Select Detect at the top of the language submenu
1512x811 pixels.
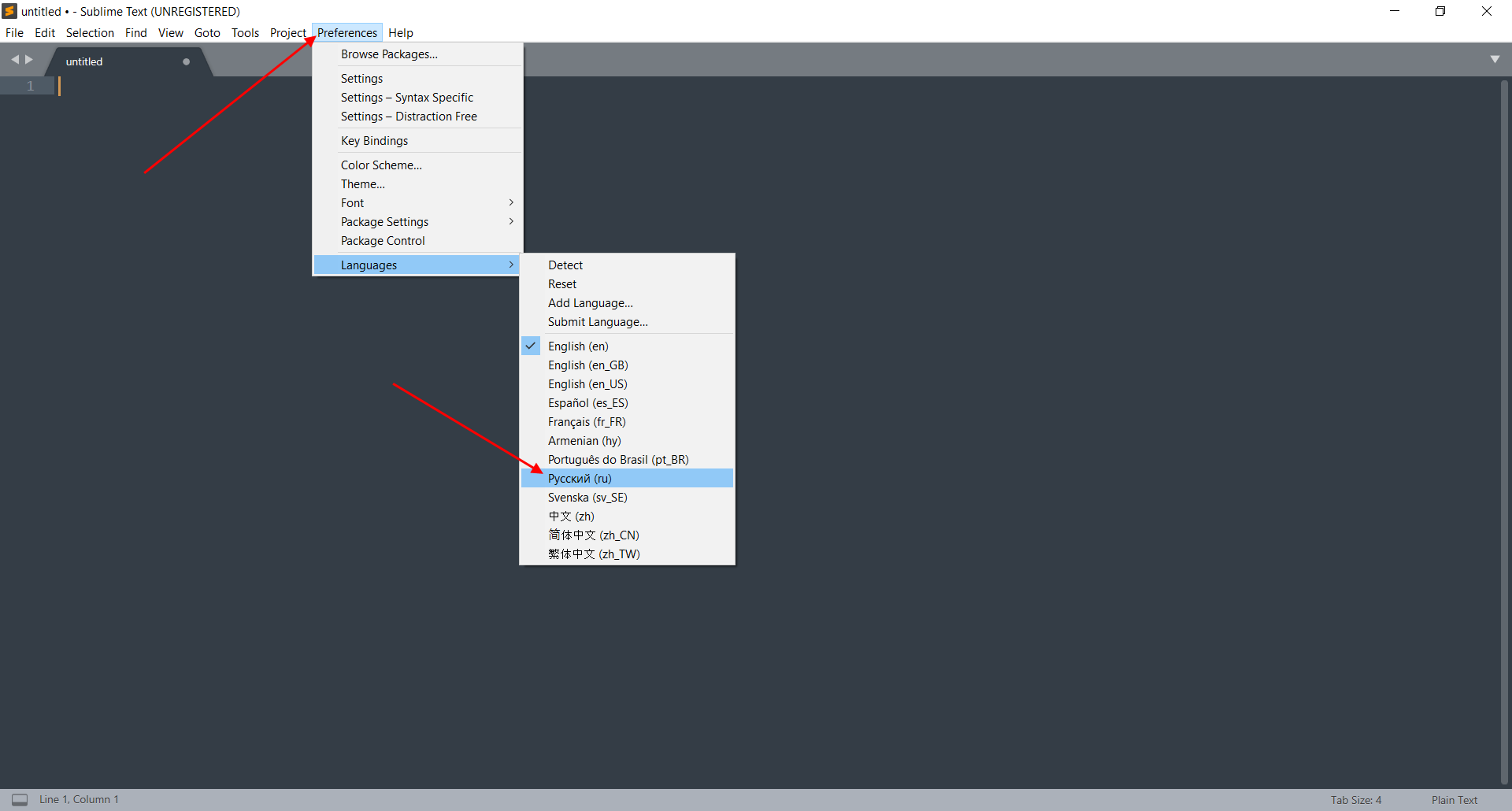point(565,265)
